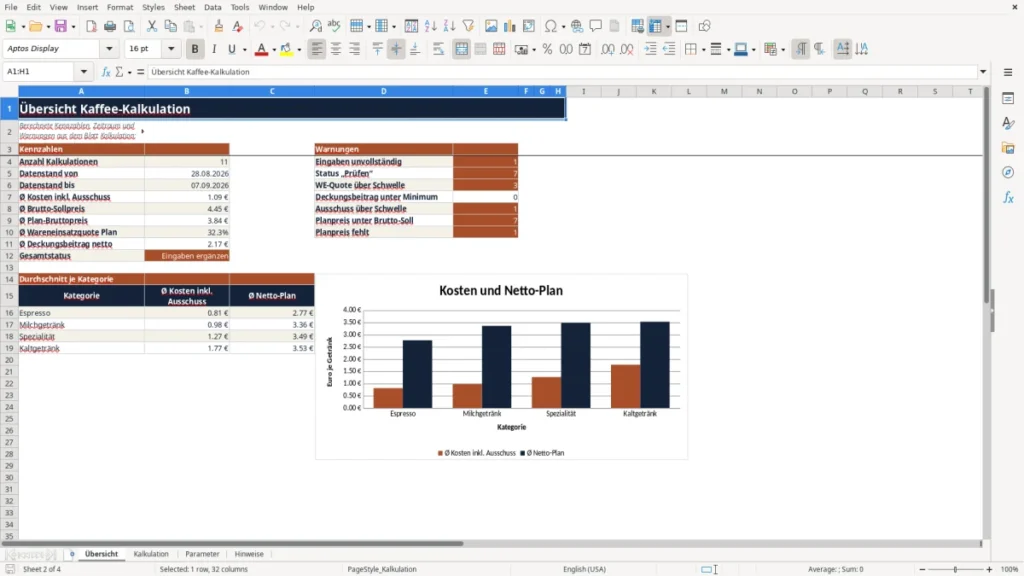1024x576 pixels.
Task: Toggle bold formatting
Action: tap(195, 49)
